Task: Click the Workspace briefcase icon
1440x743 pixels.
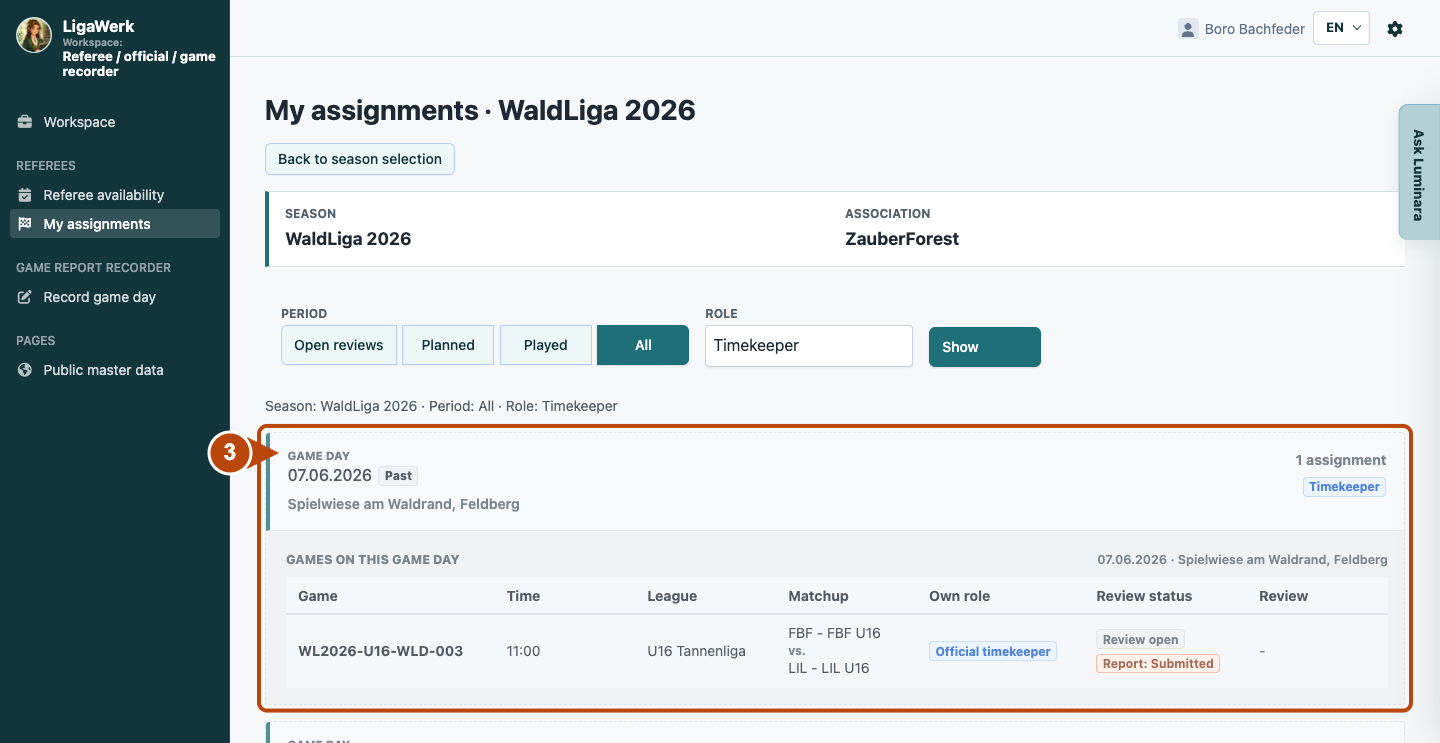Action: 25,122
